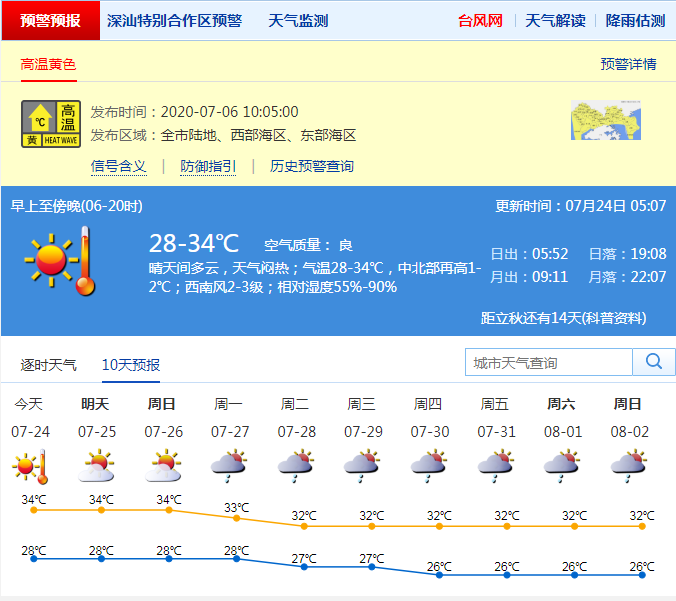Click the magnifier search button

pos(654,362)
